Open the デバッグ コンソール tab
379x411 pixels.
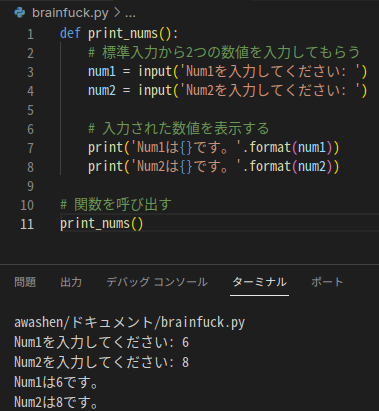pos(157,282)
